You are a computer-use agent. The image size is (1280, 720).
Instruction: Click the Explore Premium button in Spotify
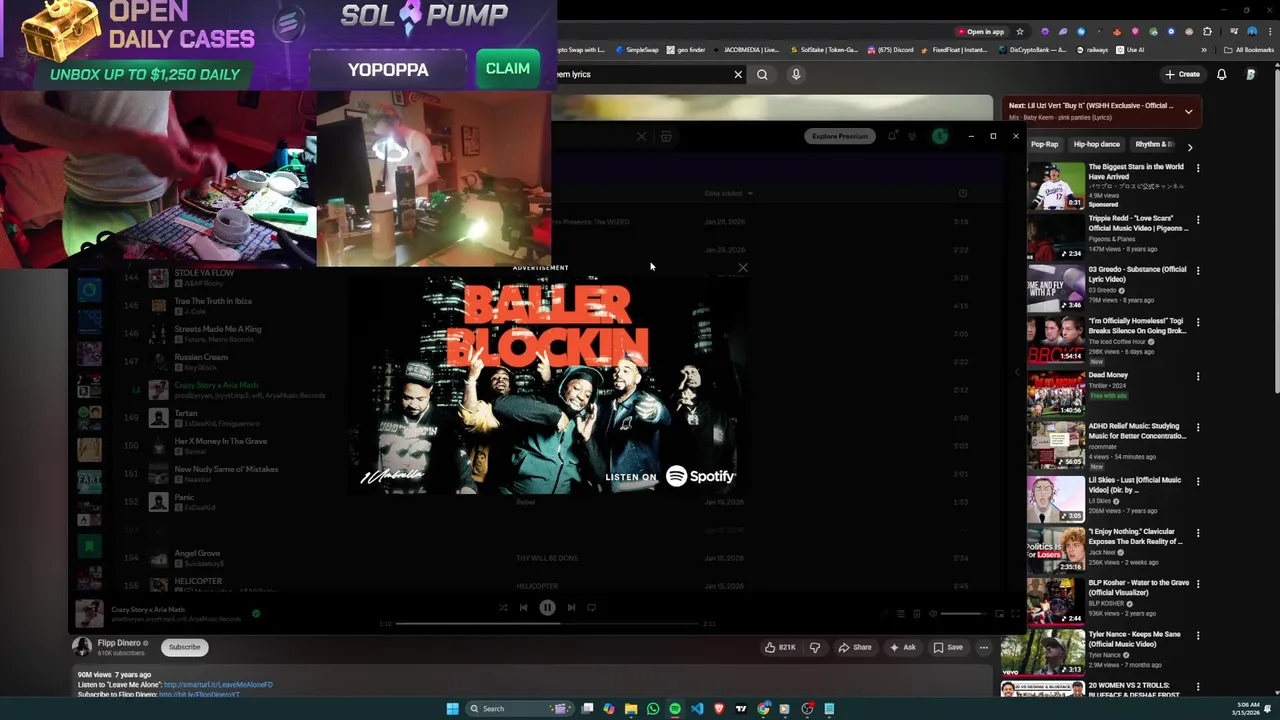click(840, 136)
